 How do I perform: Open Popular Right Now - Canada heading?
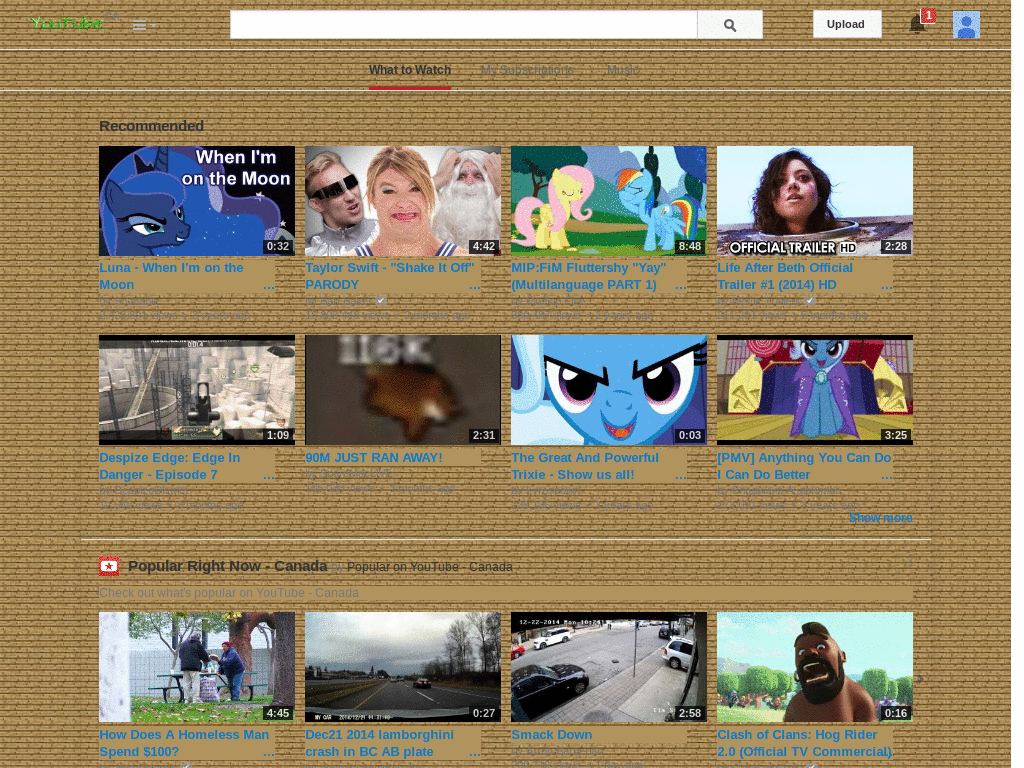coord(227,566)
